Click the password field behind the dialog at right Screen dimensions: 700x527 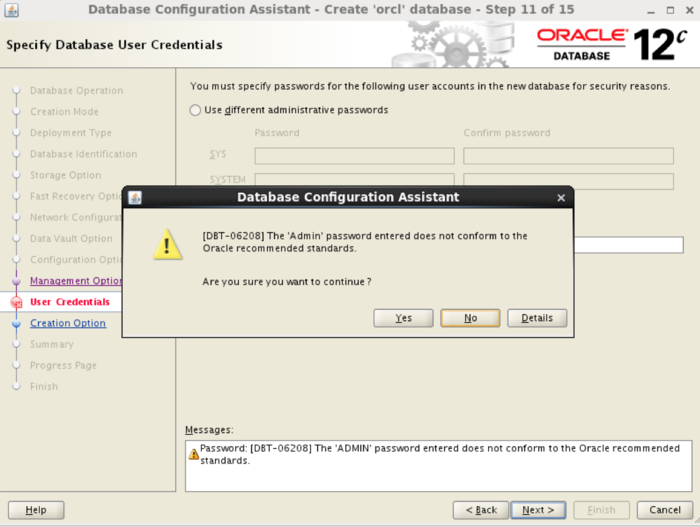[x=629, y=245]
